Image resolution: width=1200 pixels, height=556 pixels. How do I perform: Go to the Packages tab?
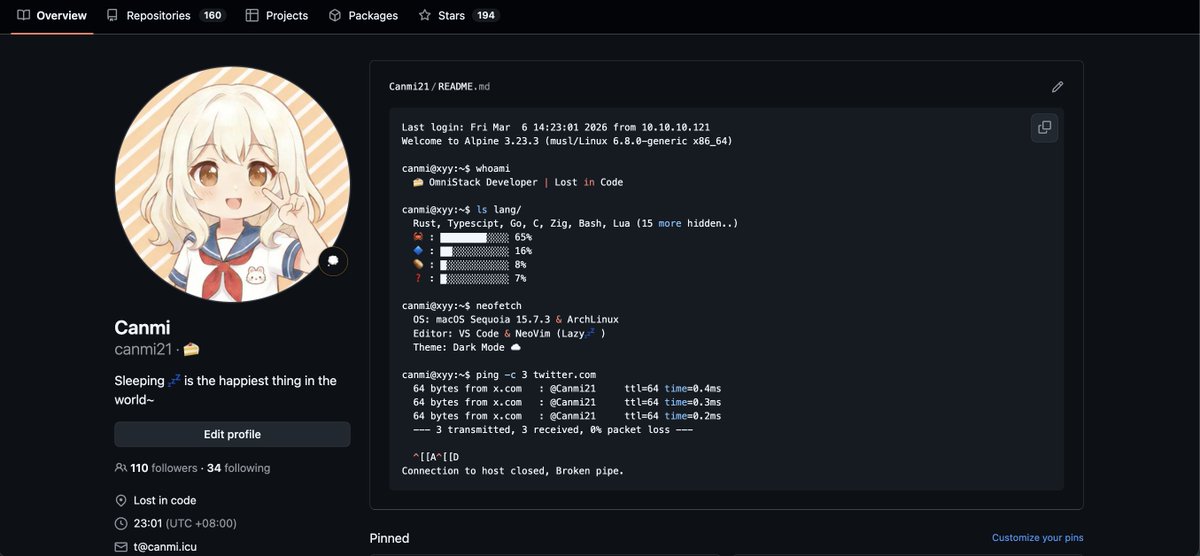tap(363, 16)
